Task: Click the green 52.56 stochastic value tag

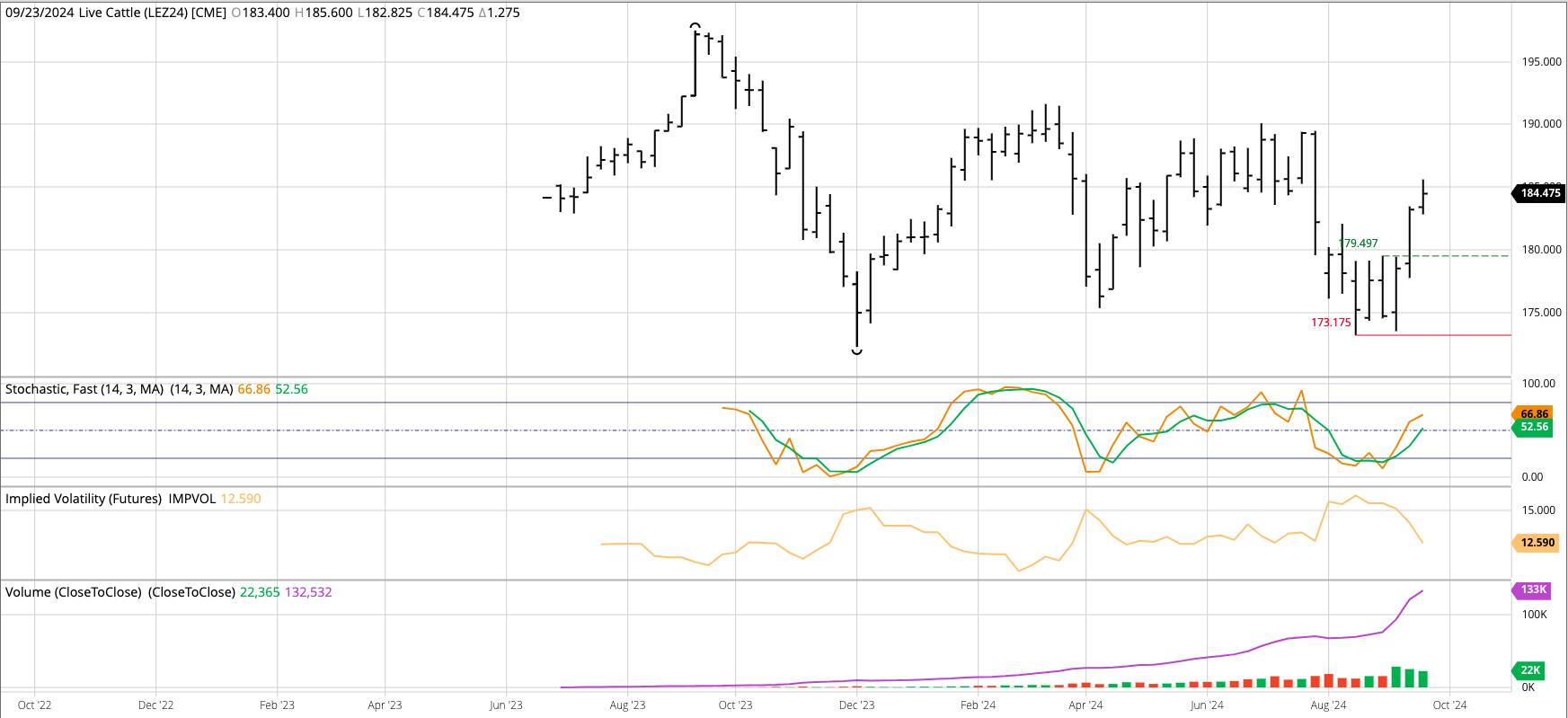Action: click(x=1534, y=427)
